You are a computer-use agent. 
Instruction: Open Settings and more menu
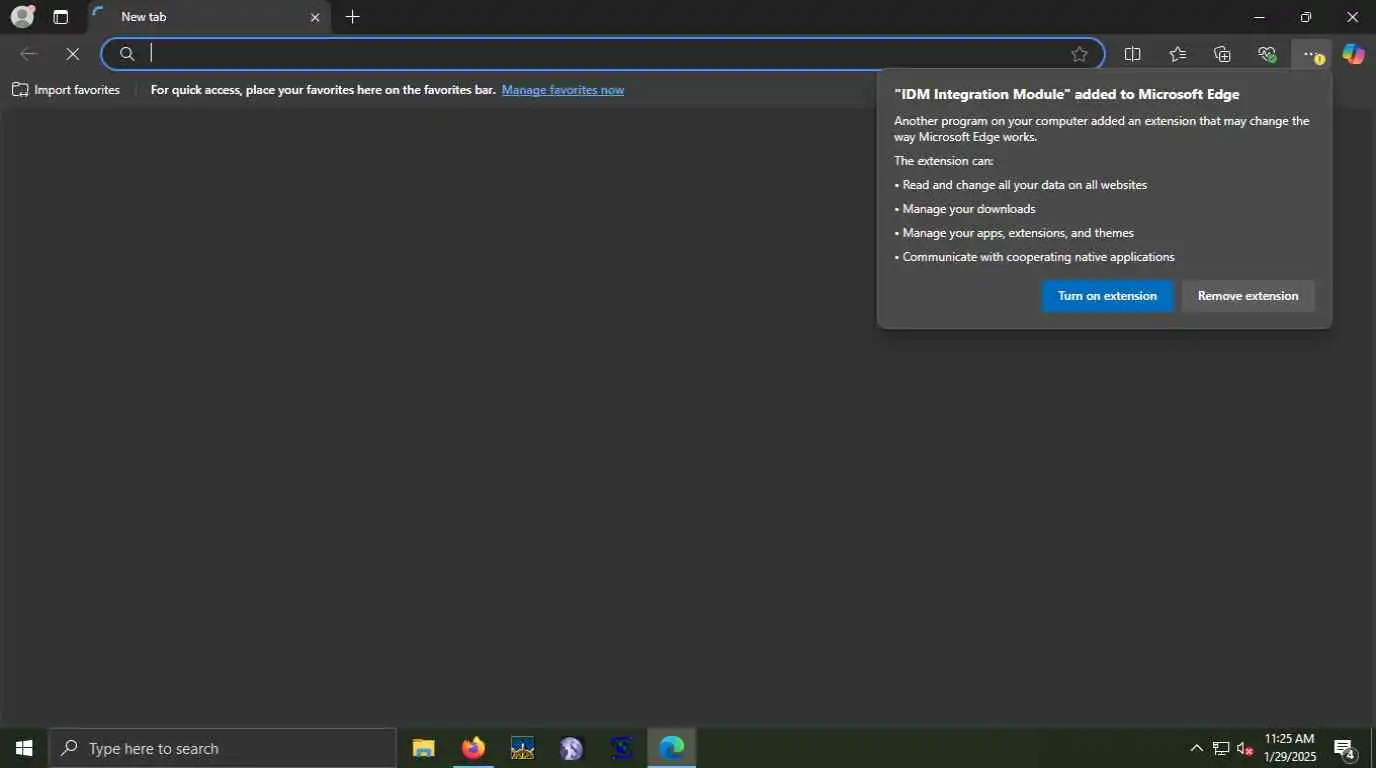(x=1311, y=54)
